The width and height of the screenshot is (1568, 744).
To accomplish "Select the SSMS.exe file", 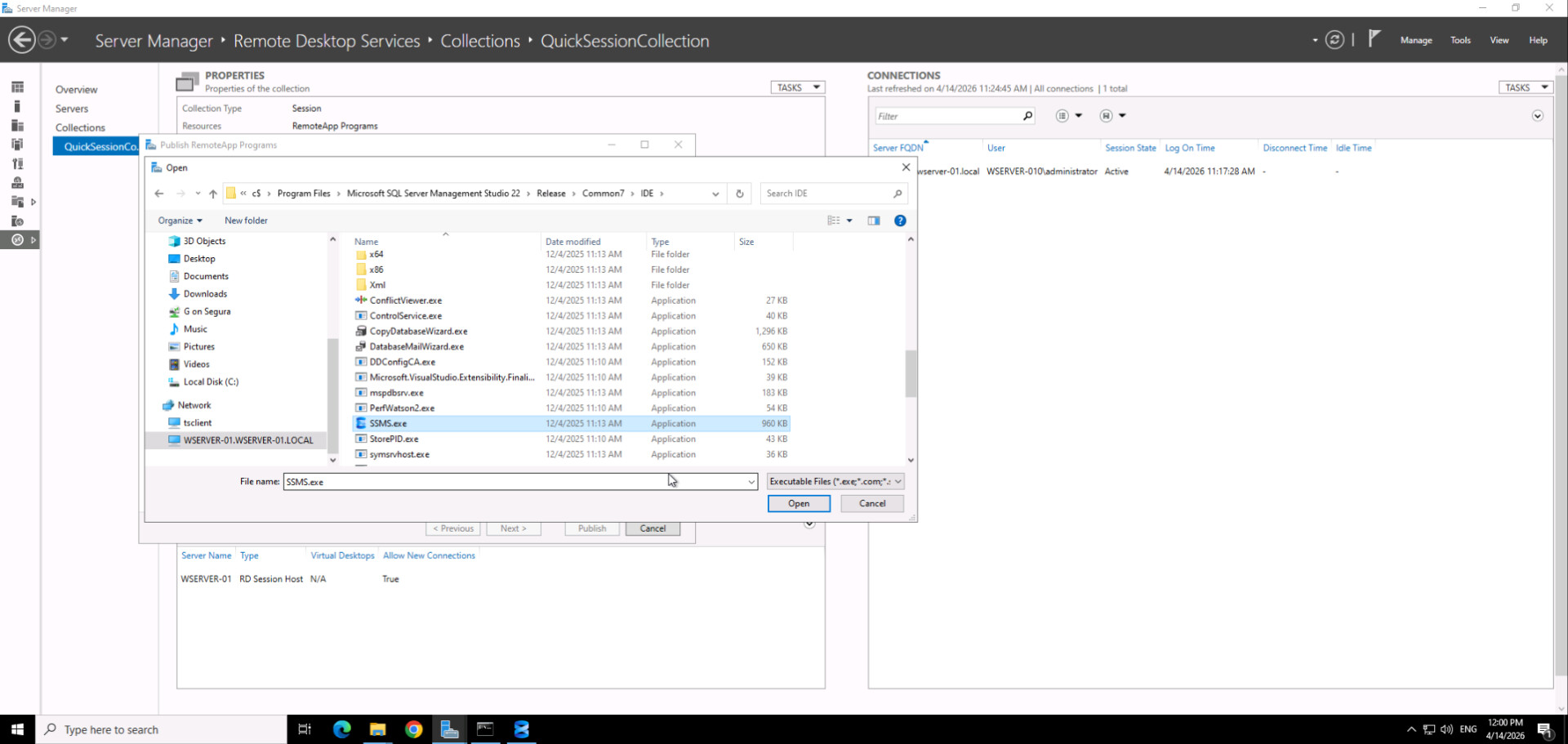I will point(389,424).
